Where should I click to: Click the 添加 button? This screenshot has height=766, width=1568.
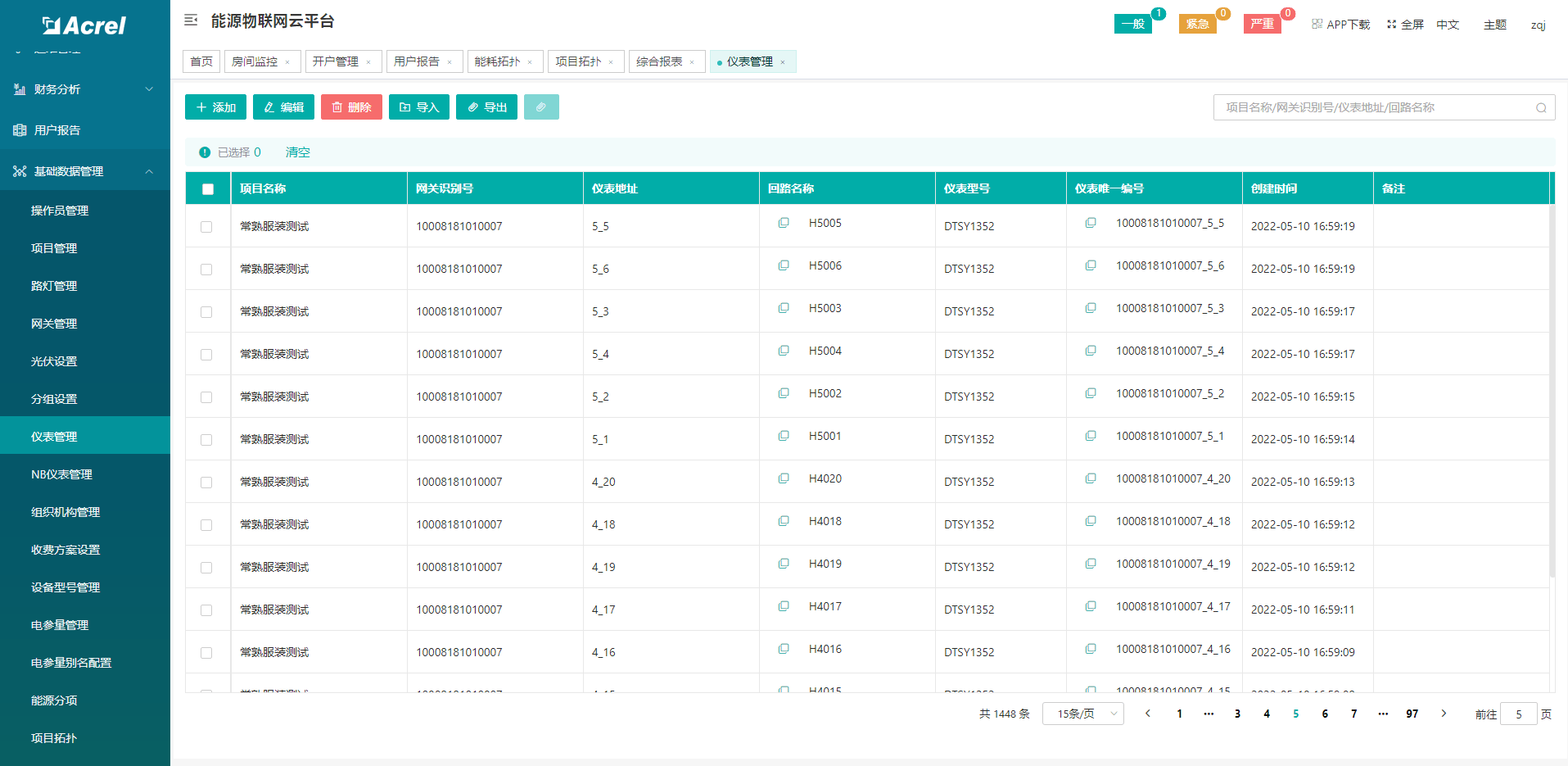tap(215, 107)
